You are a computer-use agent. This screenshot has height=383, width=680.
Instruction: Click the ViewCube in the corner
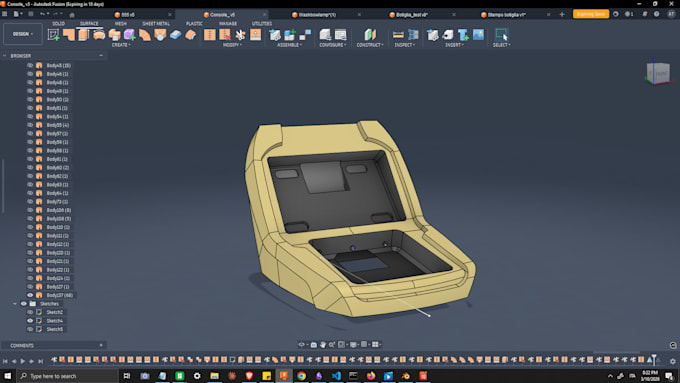pos(658,73)
